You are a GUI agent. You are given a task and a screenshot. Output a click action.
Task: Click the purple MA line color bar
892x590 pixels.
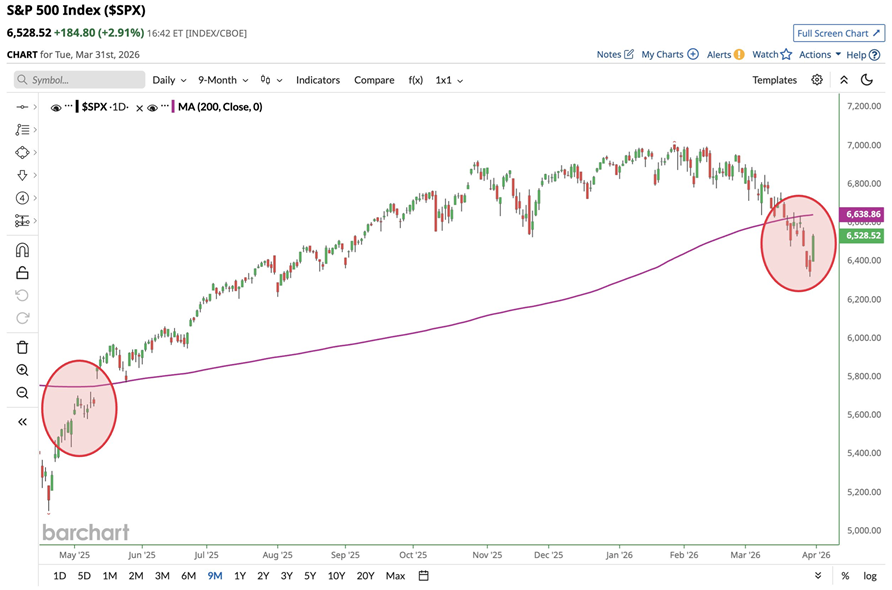[x=173, y=108]
